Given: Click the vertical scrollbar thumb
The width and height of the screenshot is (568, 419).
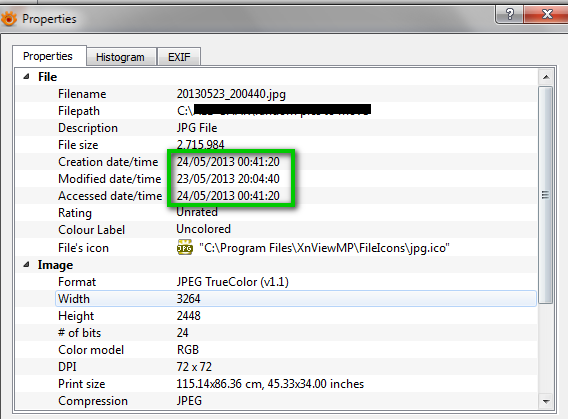Looking at the screenshot, I should click(546, 195).
